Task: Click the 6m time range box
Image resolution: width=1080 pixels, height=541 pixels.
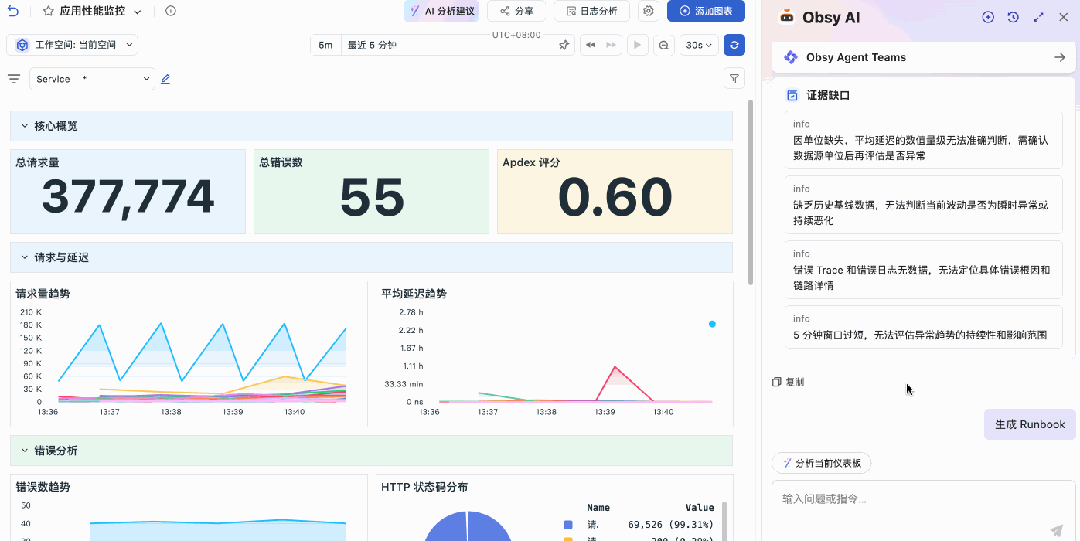Action: (x=326, y=45)
